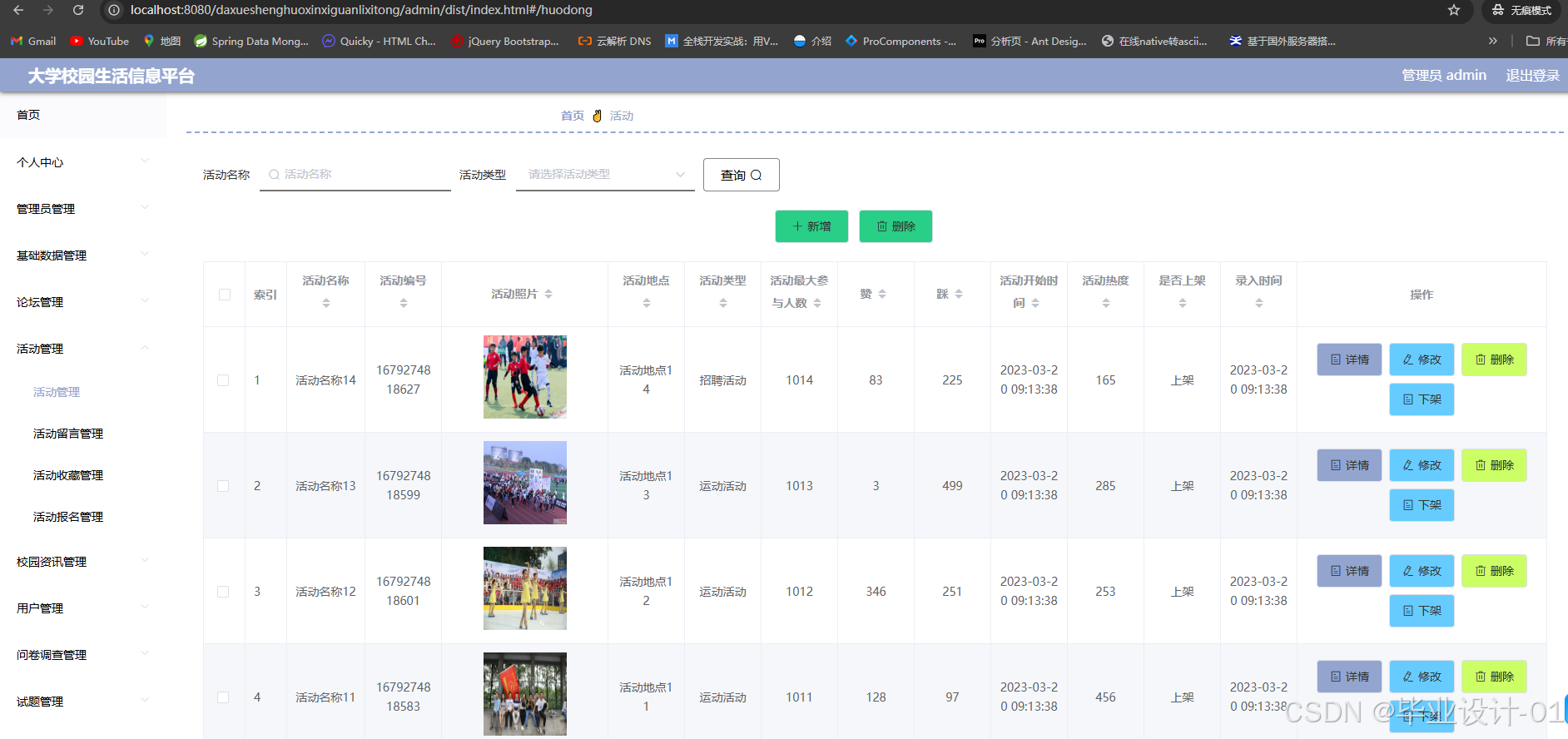
Task: Check the row for 活动名称12
Action: pyautogui.click(x=223, y=592)
